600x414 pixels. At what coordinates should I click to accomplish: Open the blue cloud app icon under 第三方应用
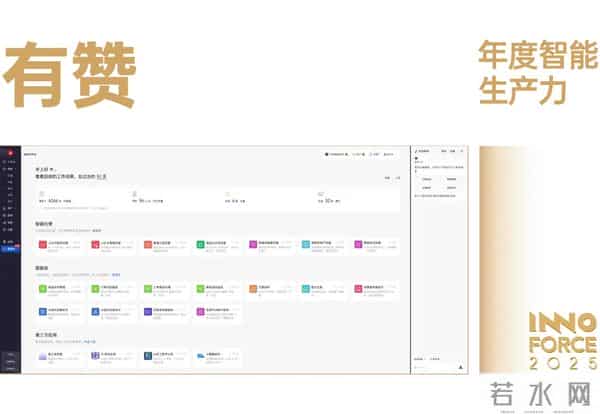click(x=200, y=355)
